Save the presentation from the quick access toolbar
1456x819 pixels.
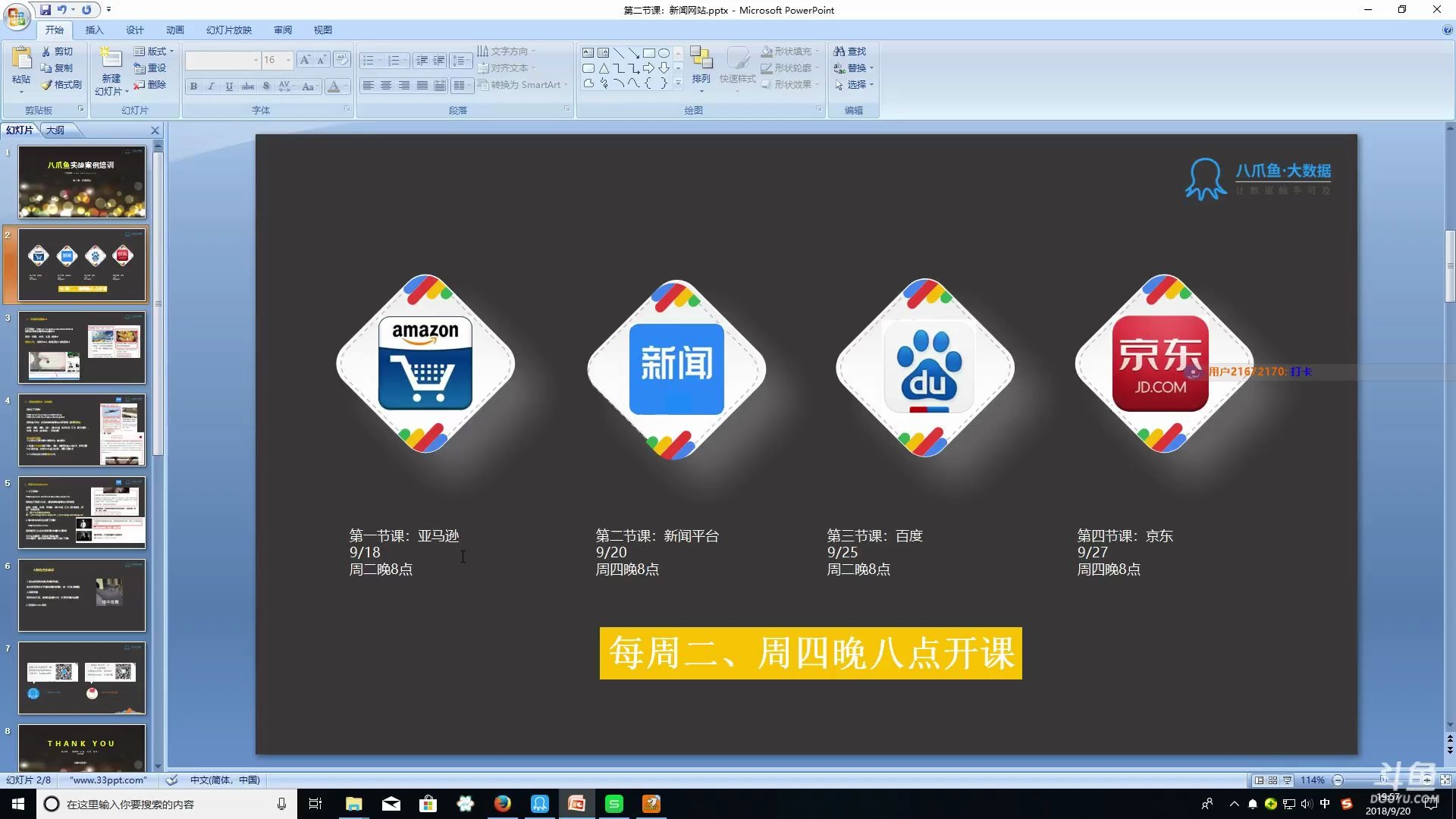tap(45, 10)
